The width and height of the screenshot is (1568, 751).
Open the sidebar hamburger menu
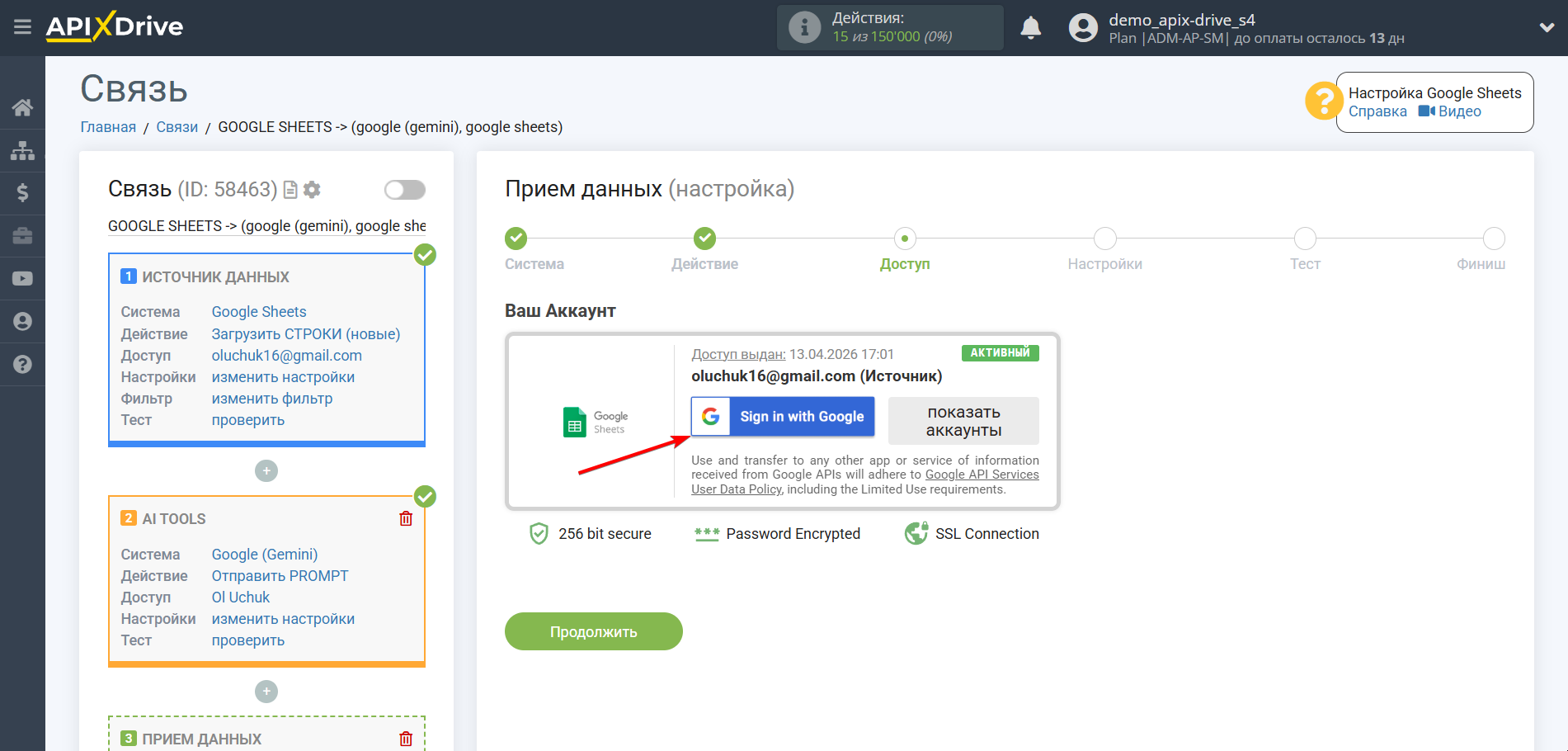(22, 26)
